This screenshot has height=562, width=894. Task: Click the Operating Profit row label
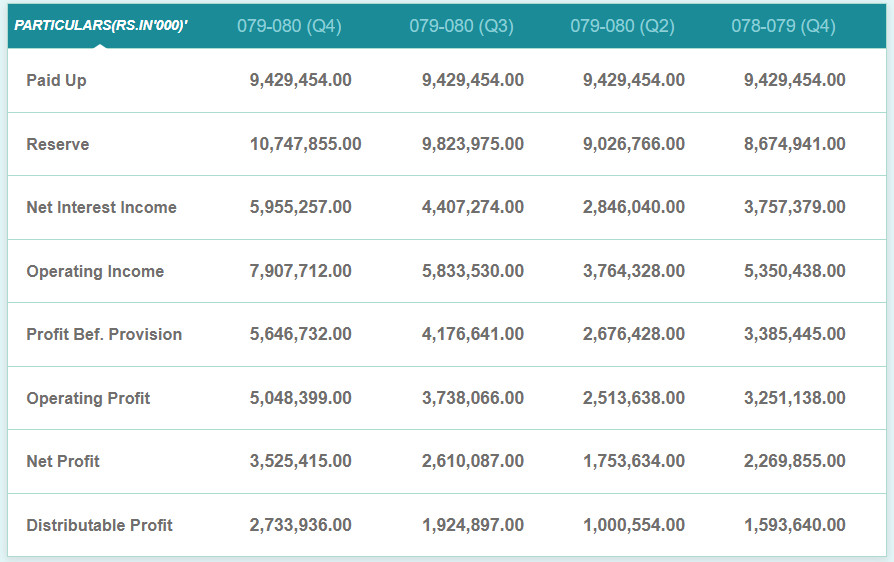coord(88,398)
